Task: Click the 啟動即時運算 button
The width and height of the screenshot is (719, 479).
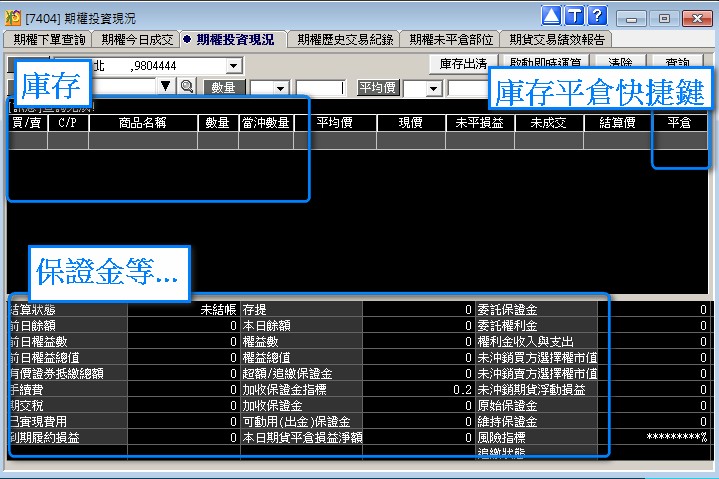Action: pyautogui.click(x=545, y=64)
